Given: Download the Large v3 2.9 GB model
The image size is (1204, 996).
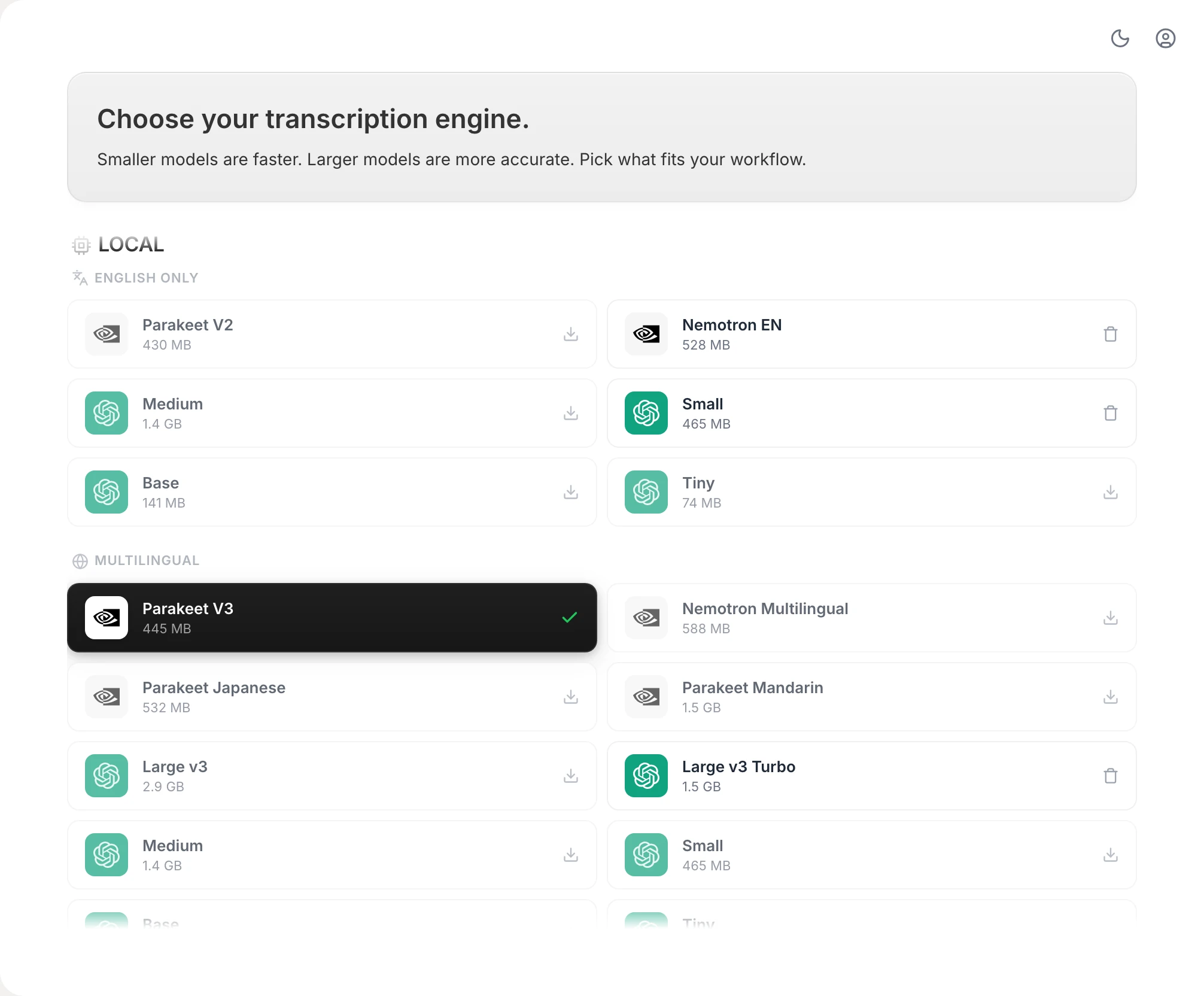Looking at the screenshot, I should [x=571, y=776].
